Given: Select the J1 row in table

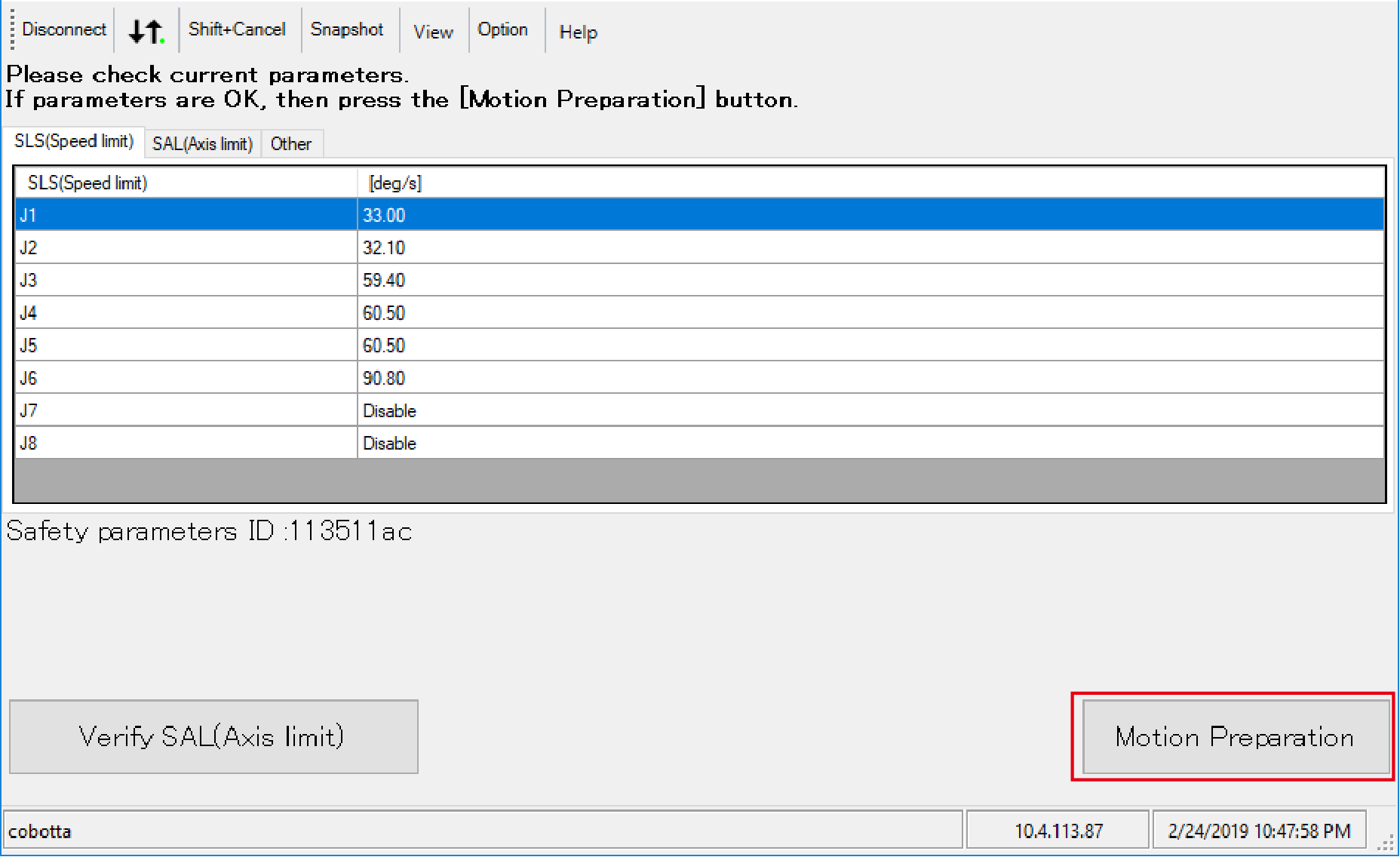Looking at the screenshot, I should [185, 215].
